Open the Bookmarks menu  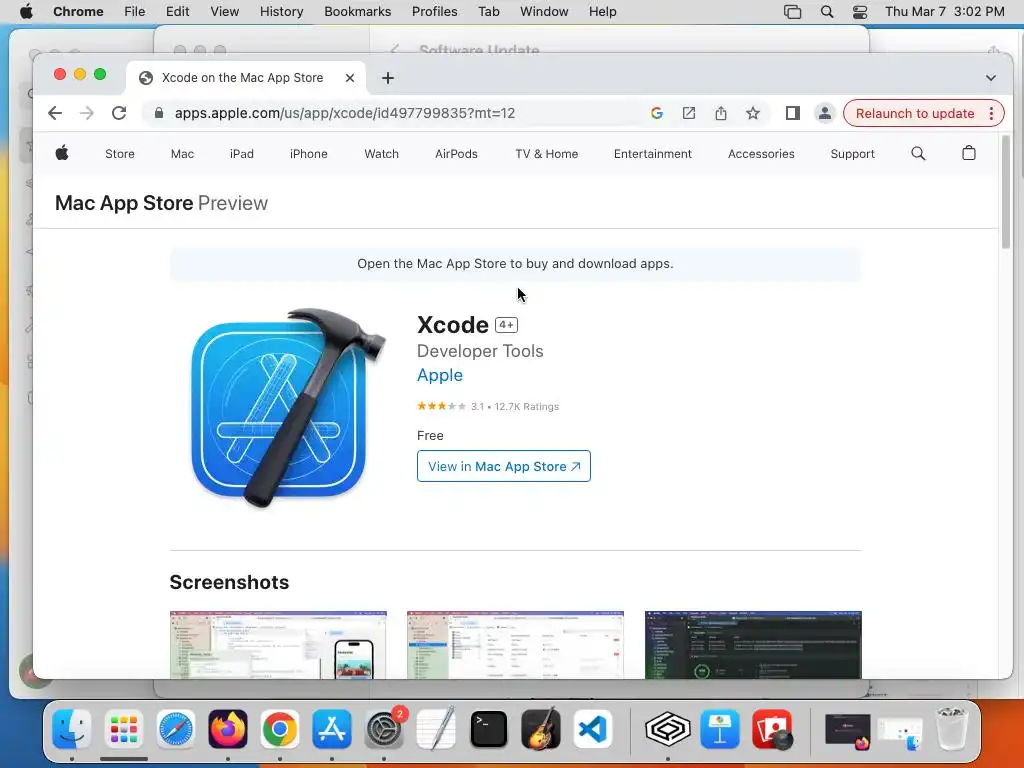coord(357,12)
